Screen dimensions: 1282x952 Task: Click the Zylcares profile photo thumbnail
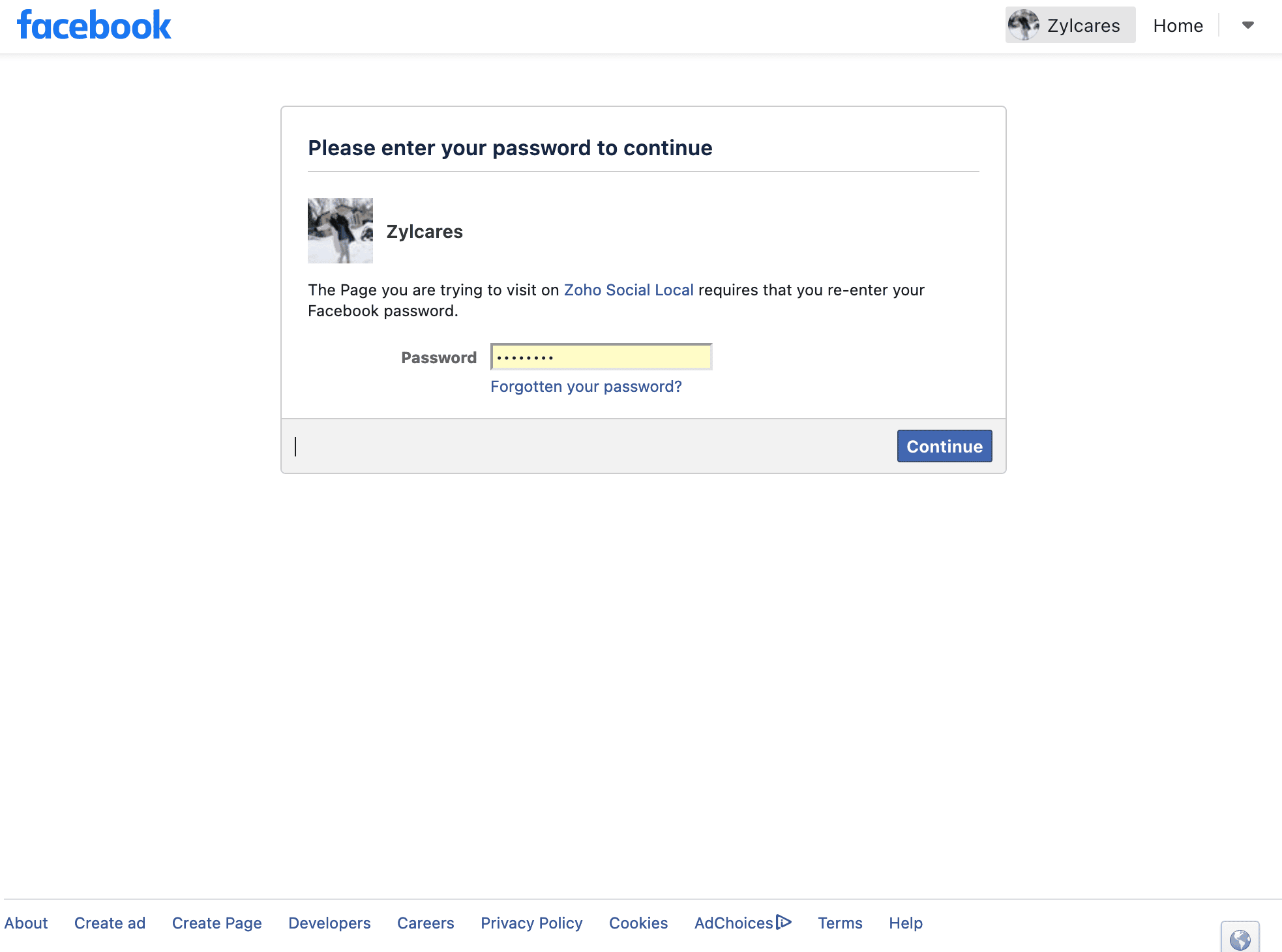pos(340,231)
